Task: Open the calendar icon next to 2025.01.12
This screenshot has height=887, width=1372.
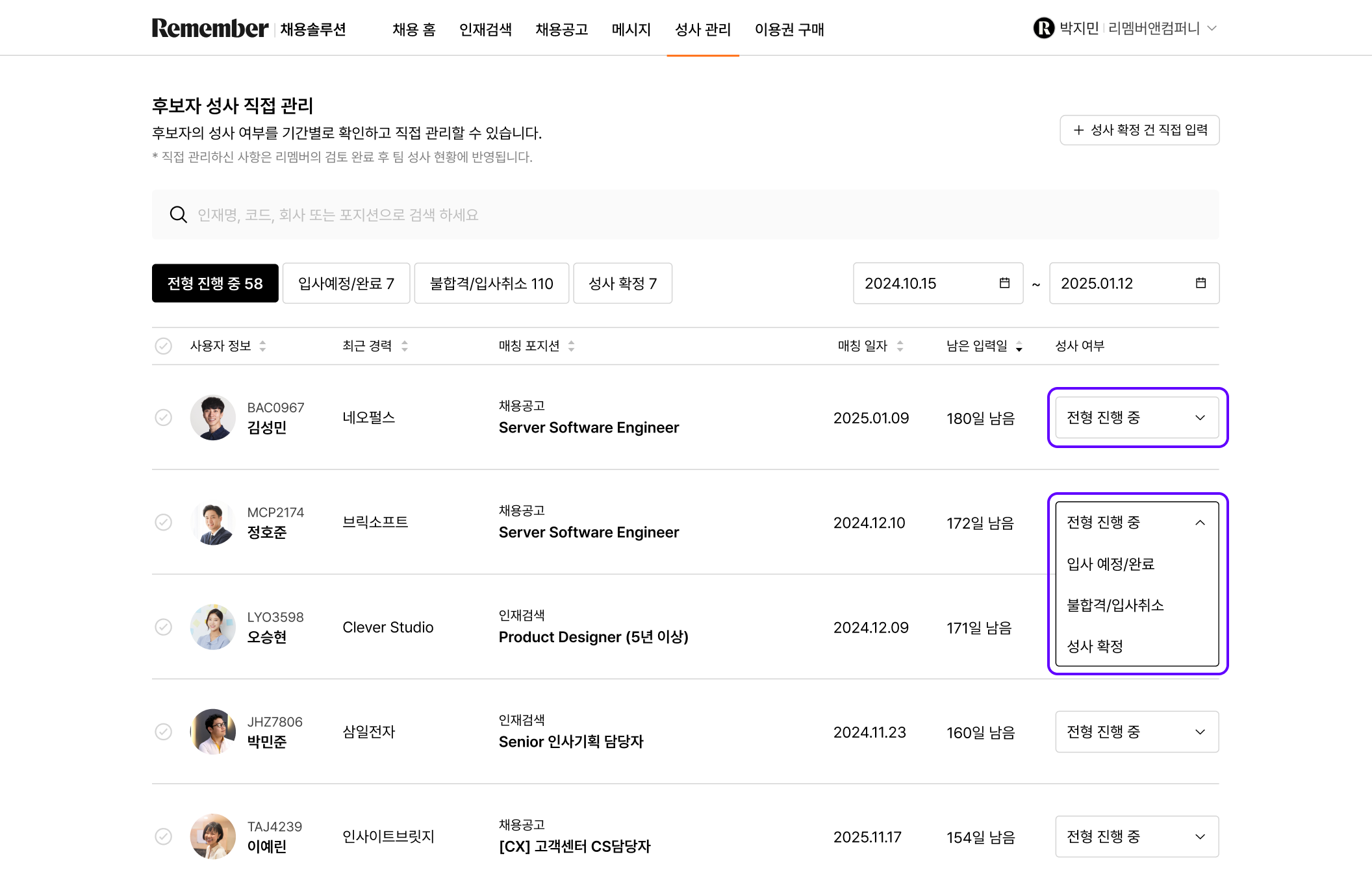Action: coord(1200,283)
